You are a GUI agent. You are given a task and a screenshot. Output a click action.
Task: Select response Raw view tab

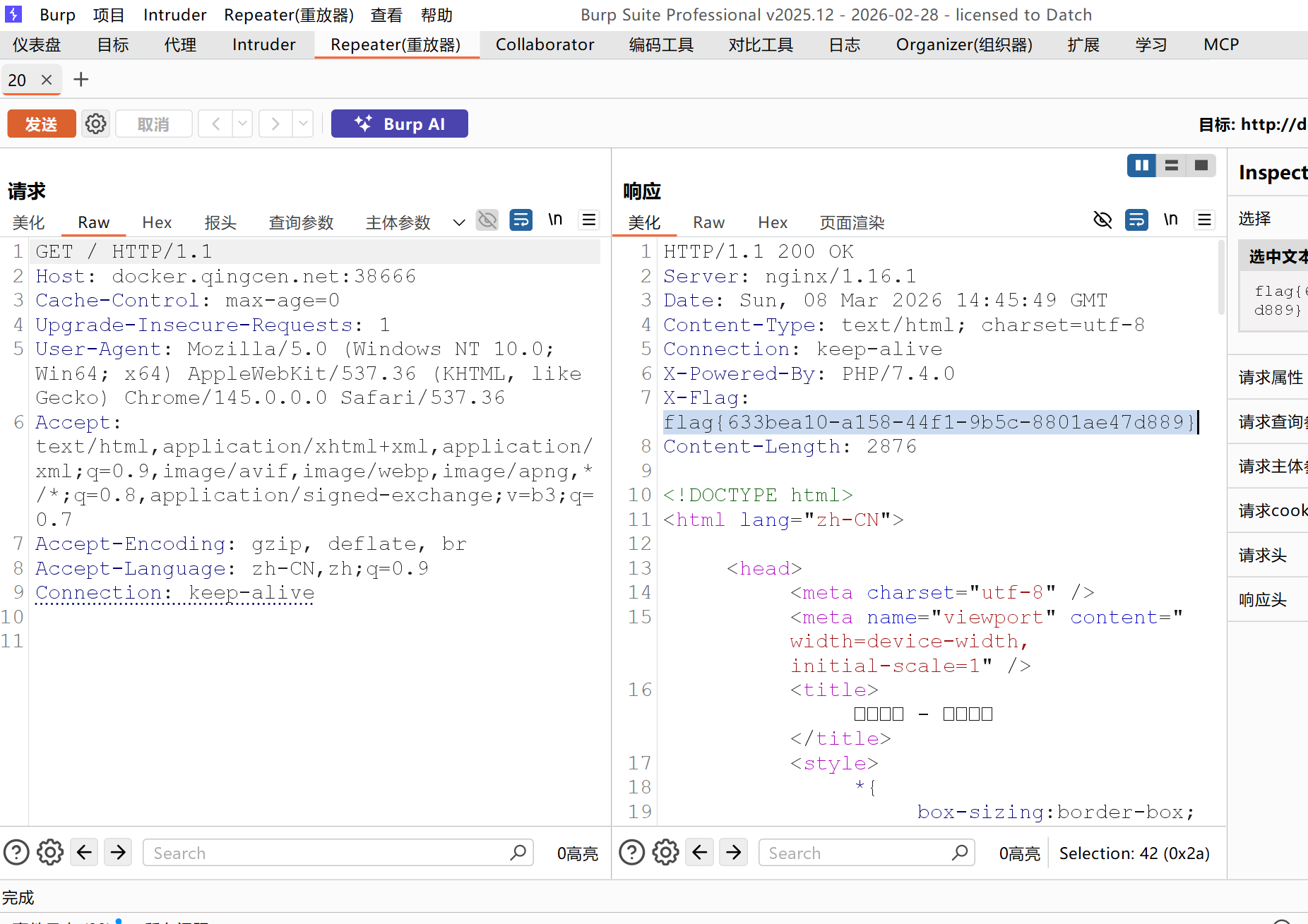click(708, 222)
